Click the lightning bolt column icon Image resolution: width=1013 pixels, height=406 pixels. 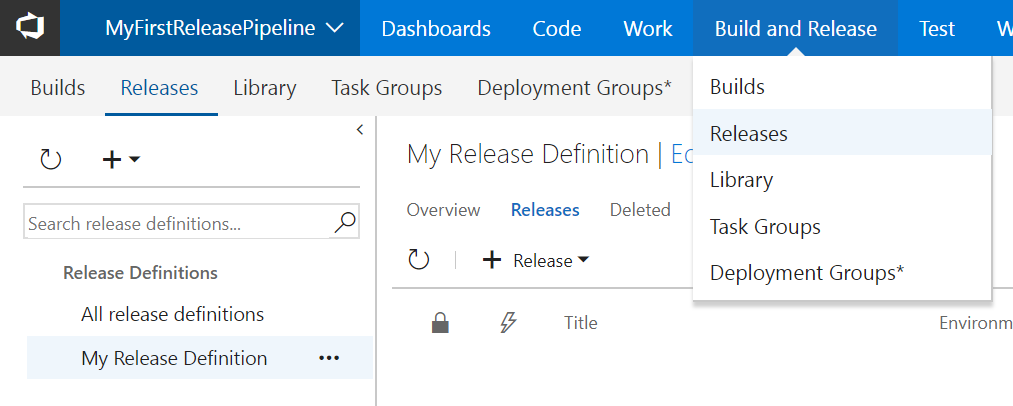click(x=508, y=322)
